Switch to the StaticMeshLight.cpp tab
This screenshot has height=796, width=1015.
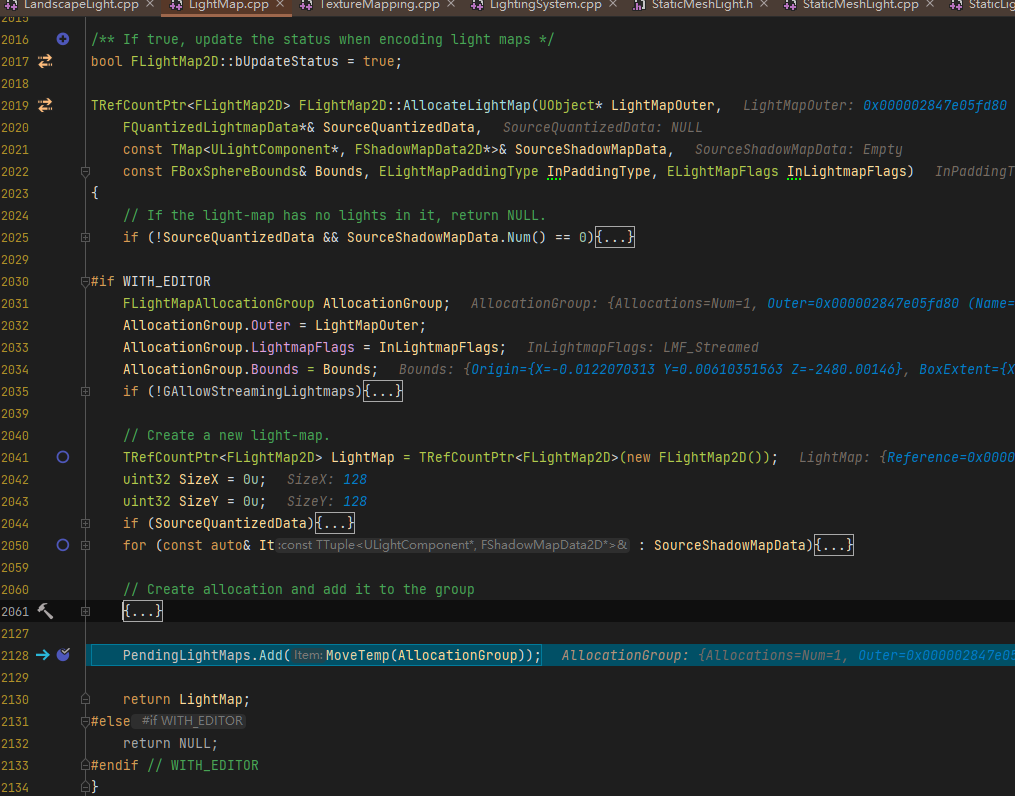(x=860, y=5)
